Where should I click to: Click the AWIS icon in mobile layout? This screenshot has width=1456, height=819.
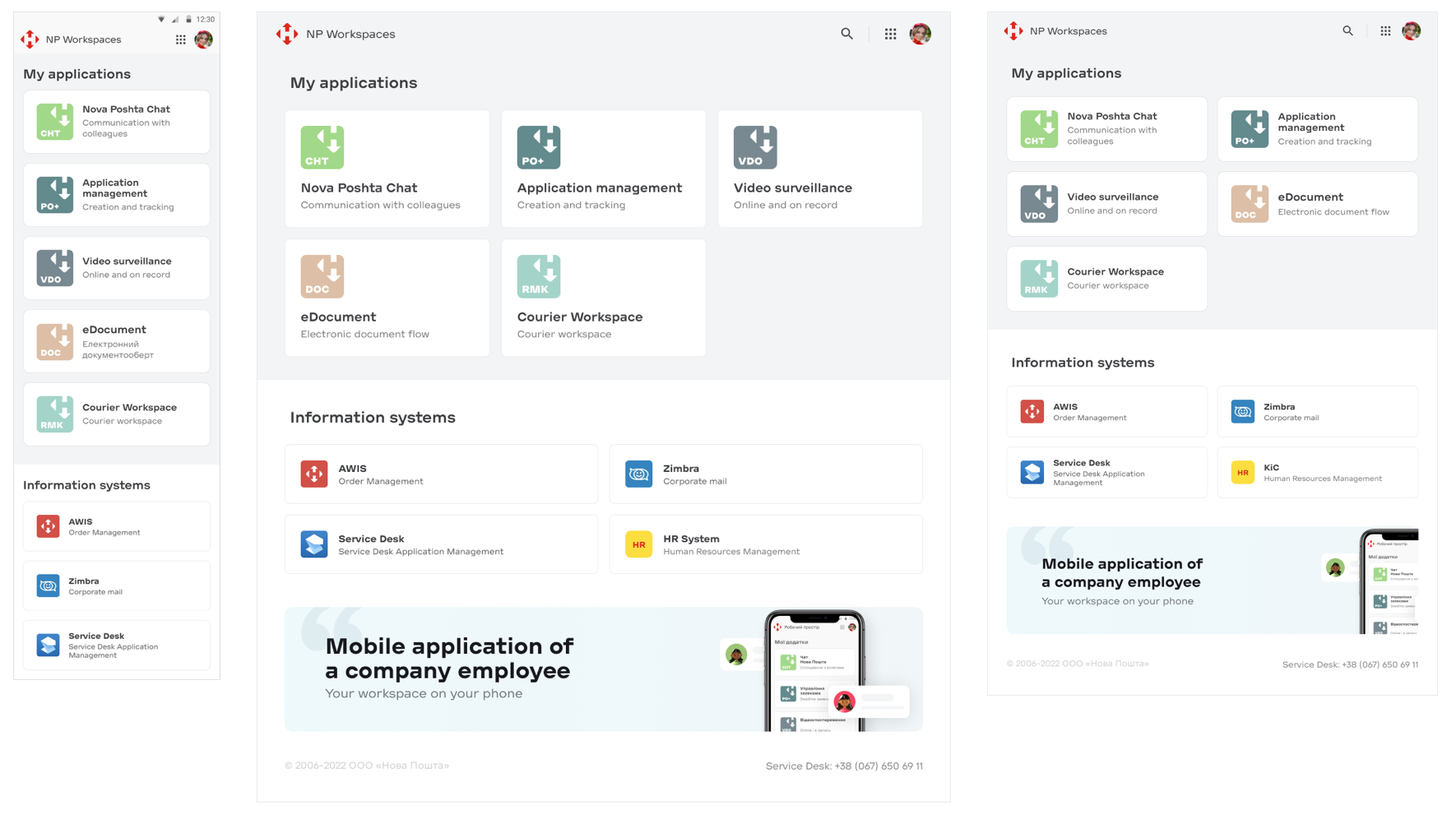tap(48, 526)
